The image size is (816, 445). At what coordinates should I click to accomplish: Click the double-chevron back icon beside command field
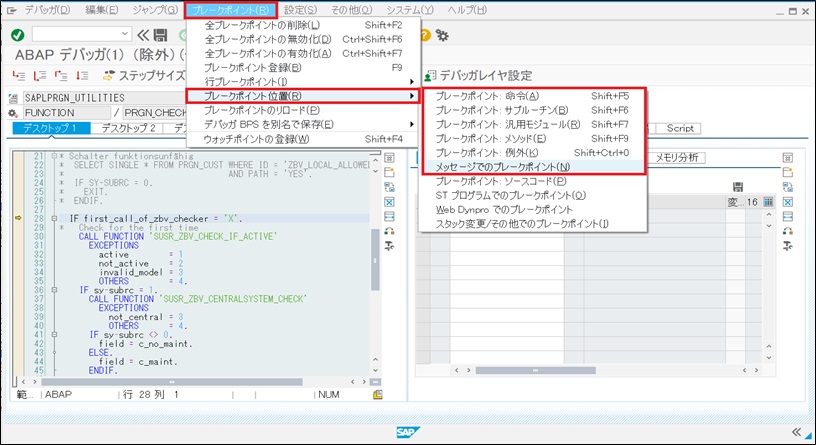[x=143, y=35]
